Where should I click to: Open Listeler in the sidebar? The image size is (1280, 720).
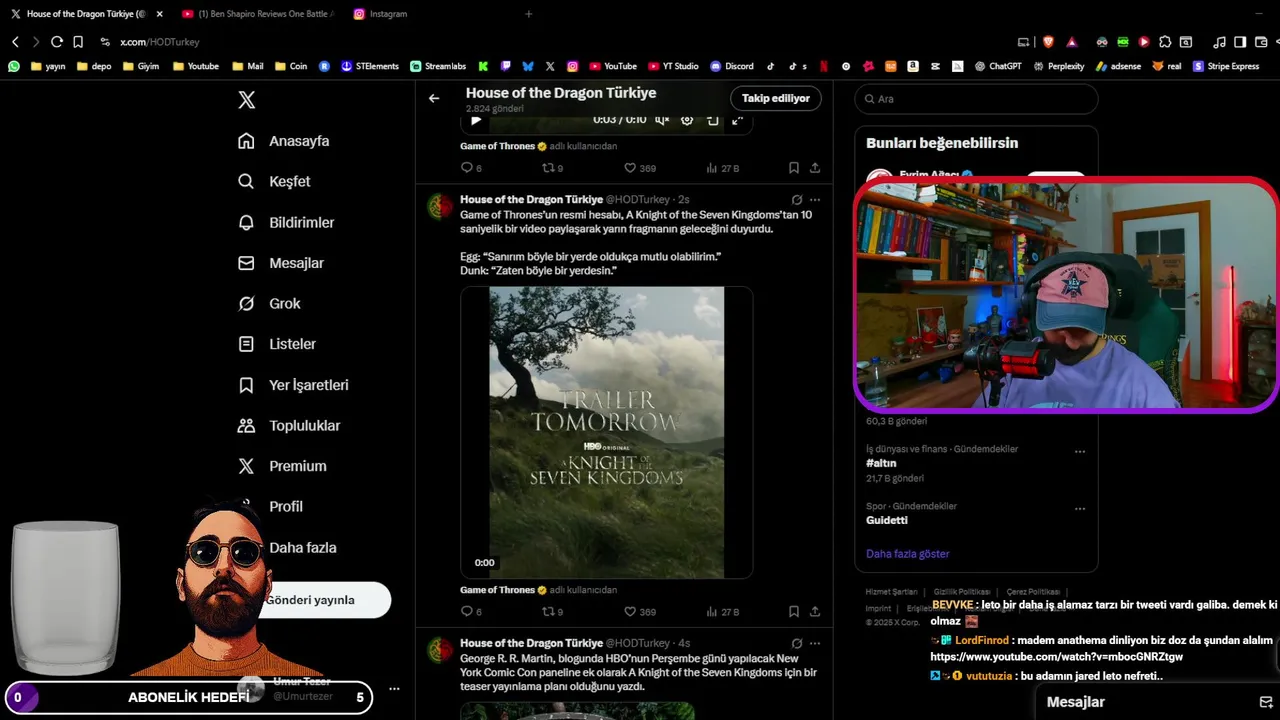click(277, 344)
